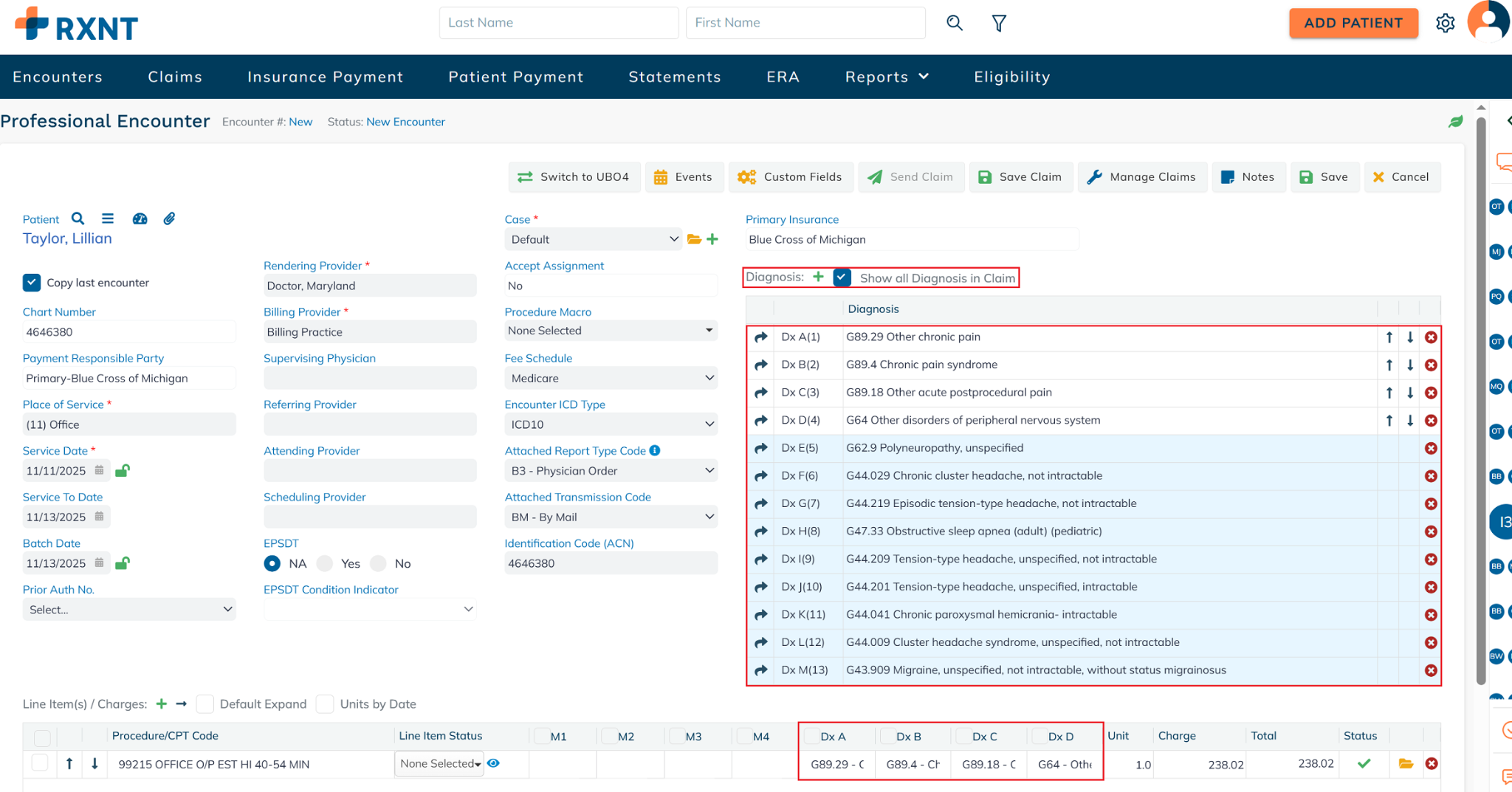Select the EPSDT Yes radio button

(x=325, y=564)
